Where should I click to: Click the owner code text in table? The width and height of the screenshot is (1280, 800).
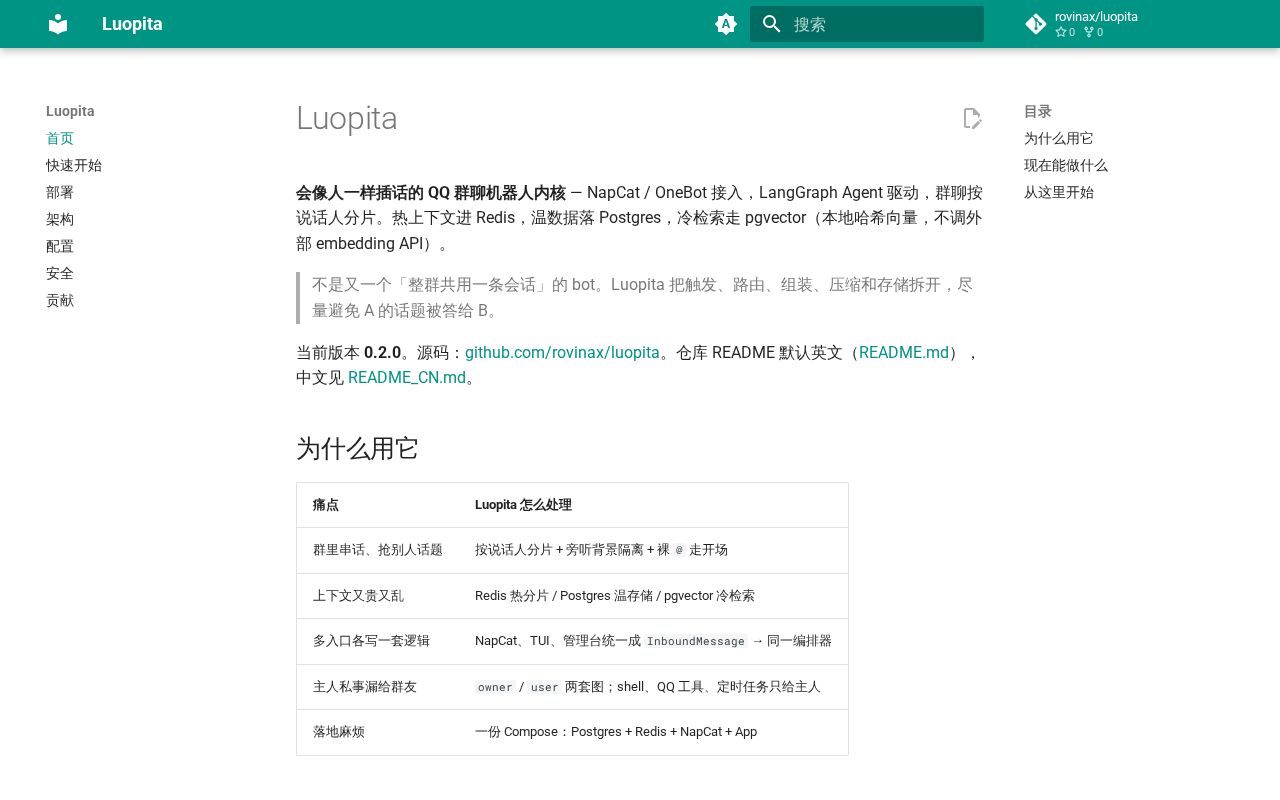pyautogui.click(x=495, y=687)
